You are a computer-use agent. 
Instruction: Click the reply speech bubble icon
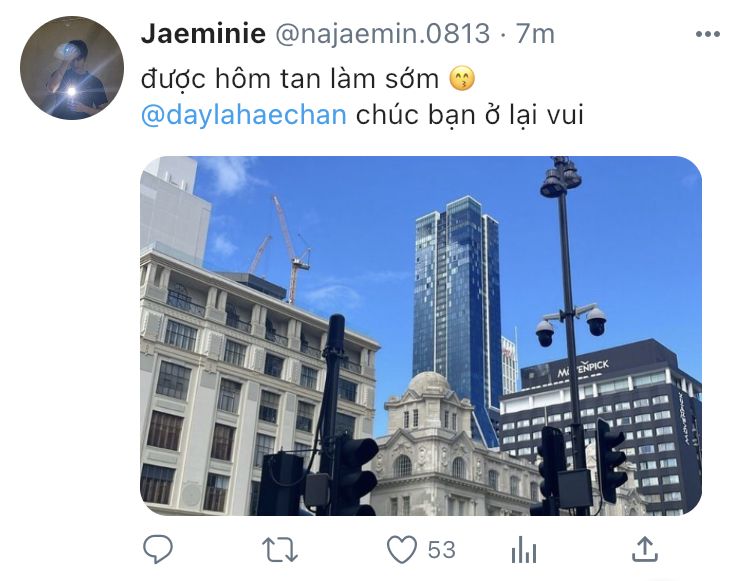coord(158,549)
